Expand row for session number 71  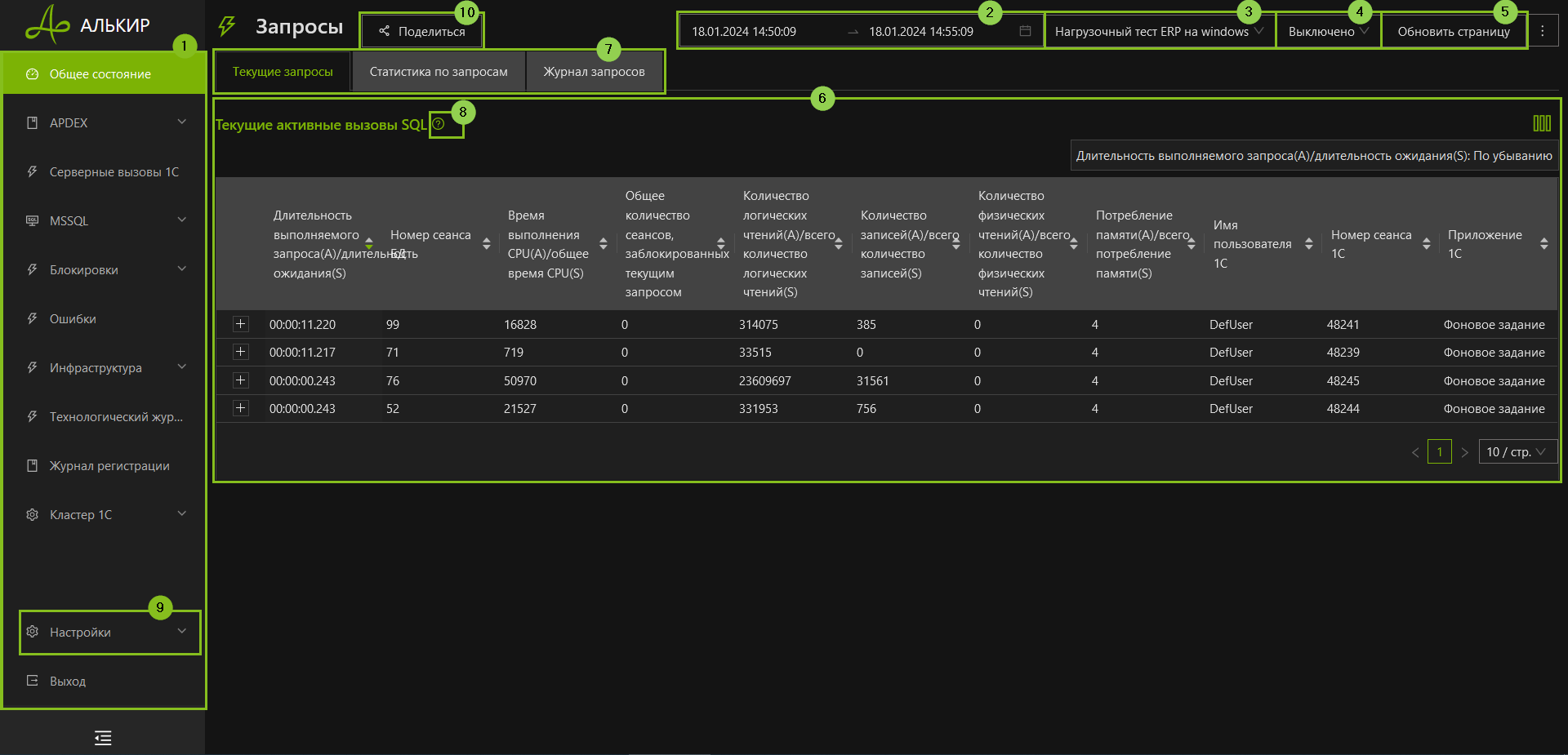[241, 352]
